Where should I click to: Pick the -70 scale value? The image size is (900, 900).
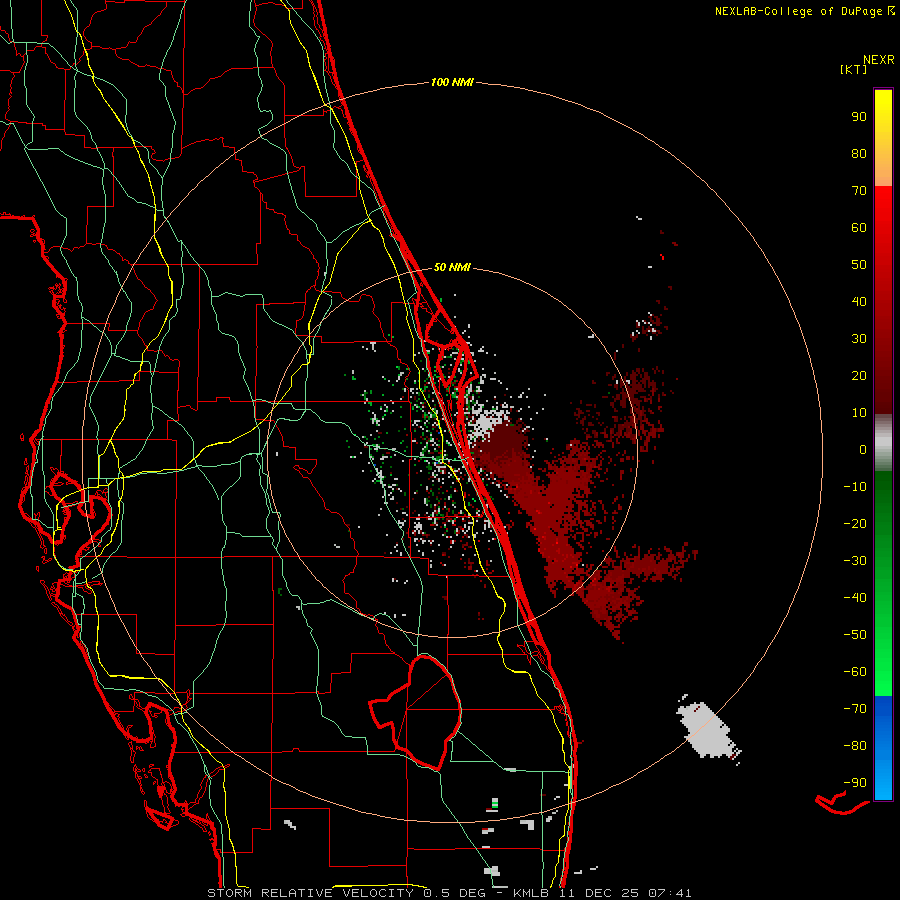(x=855, y=708)
